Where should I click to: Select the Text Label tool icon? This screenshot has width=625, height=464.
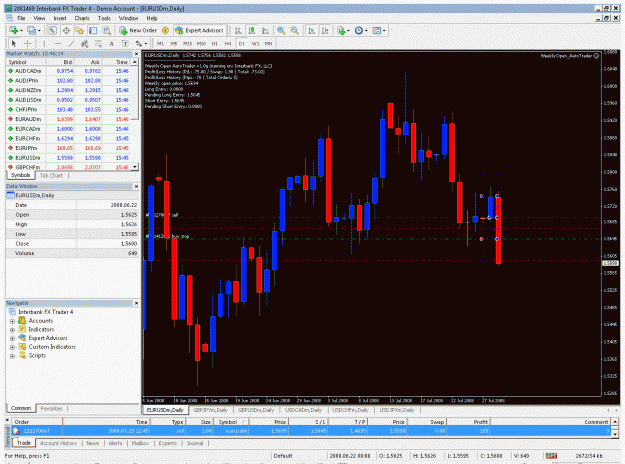coord(125,43)
